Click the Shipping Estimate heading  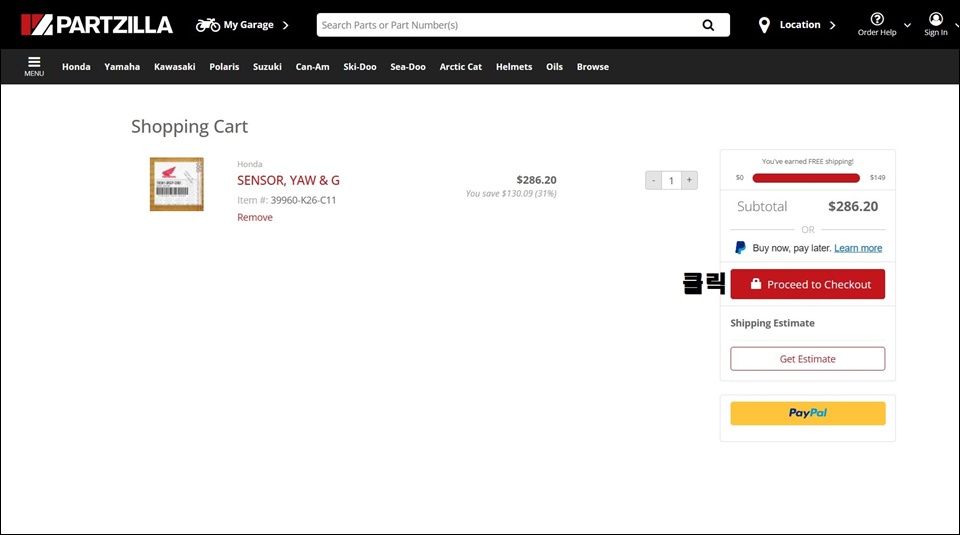(x=772, y=323)
